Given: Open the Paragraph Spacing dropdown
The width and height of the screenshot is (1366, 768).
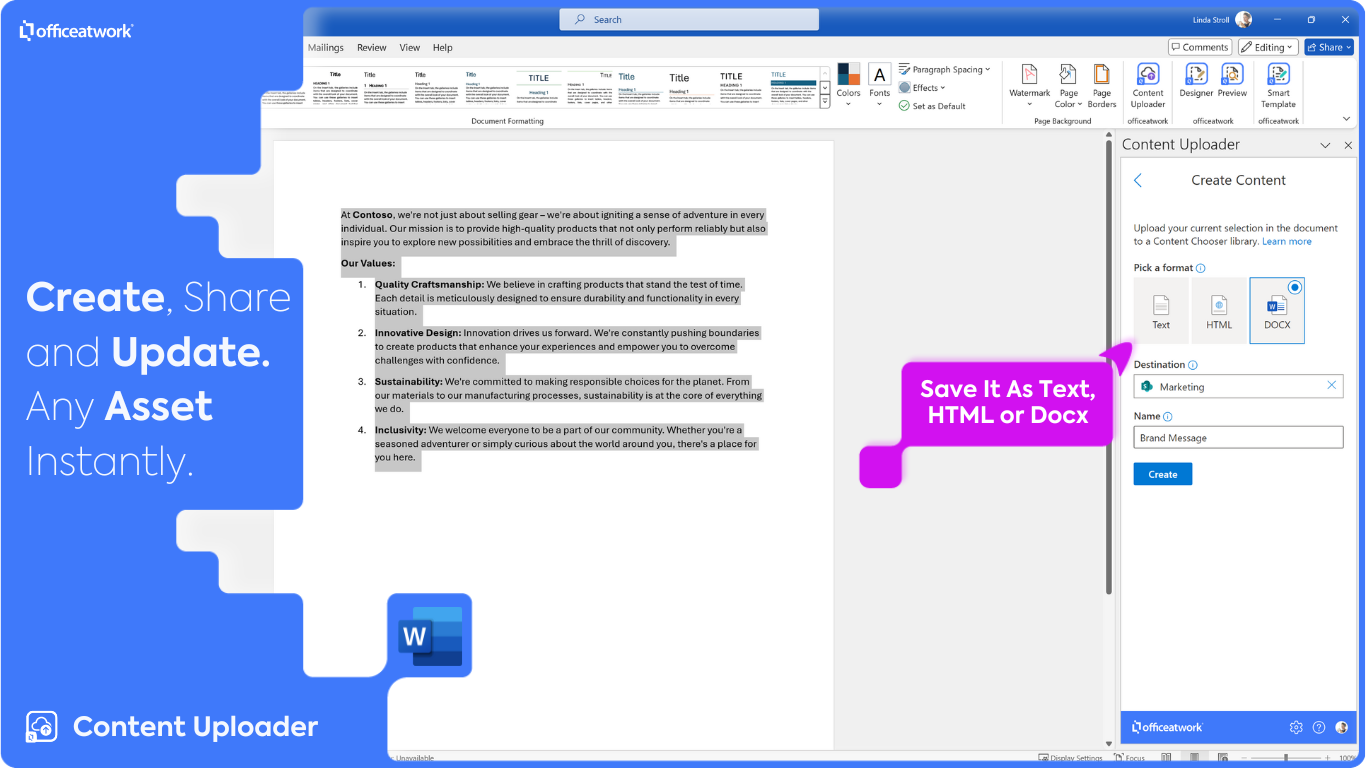Looking at the screenshot, I should pos(944,69).
